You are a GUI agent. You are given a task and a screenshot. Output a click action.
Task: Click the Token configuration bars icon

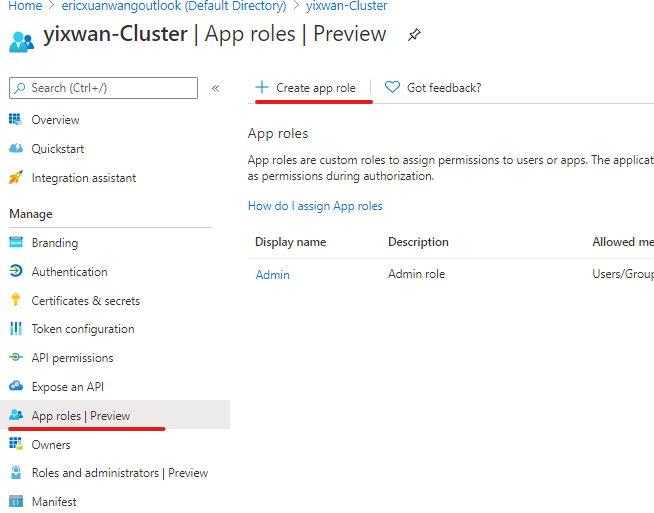(16, 329)
